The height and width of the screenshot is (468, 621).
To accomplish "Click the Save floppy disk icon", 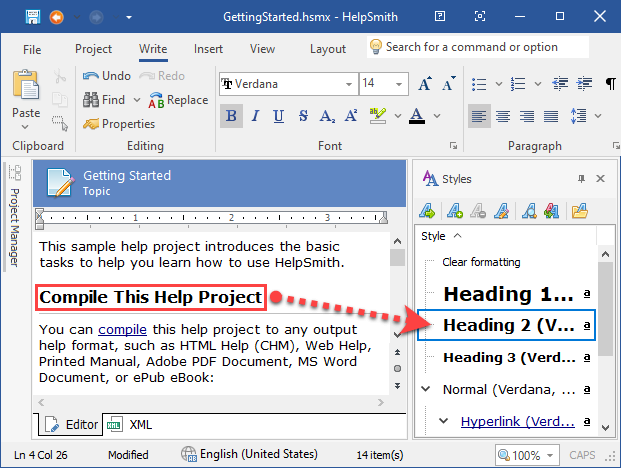I will pos(33,17).
